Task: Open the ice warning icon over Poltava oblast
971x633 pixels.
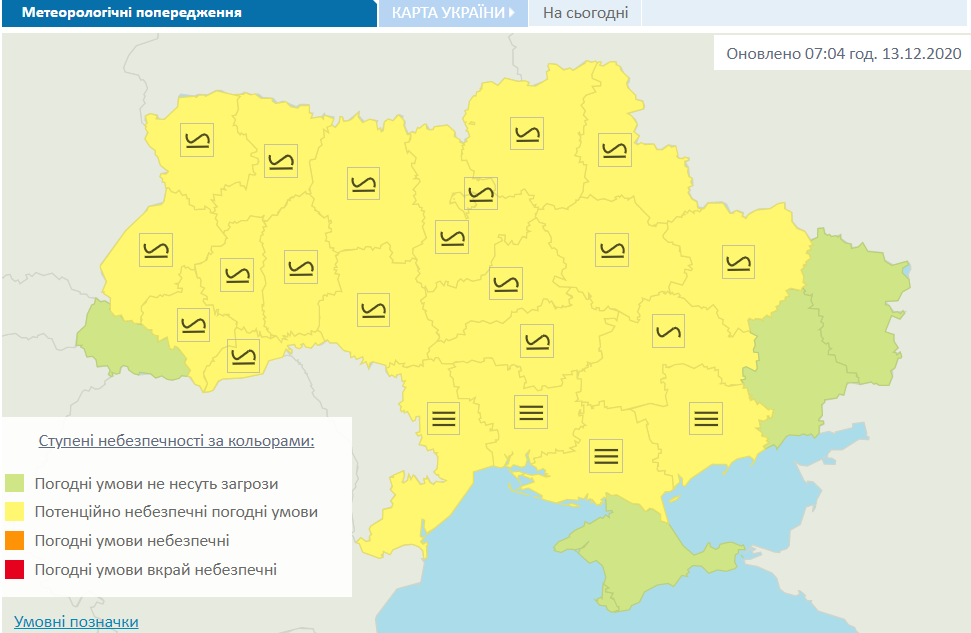Action: coord(613,250)
